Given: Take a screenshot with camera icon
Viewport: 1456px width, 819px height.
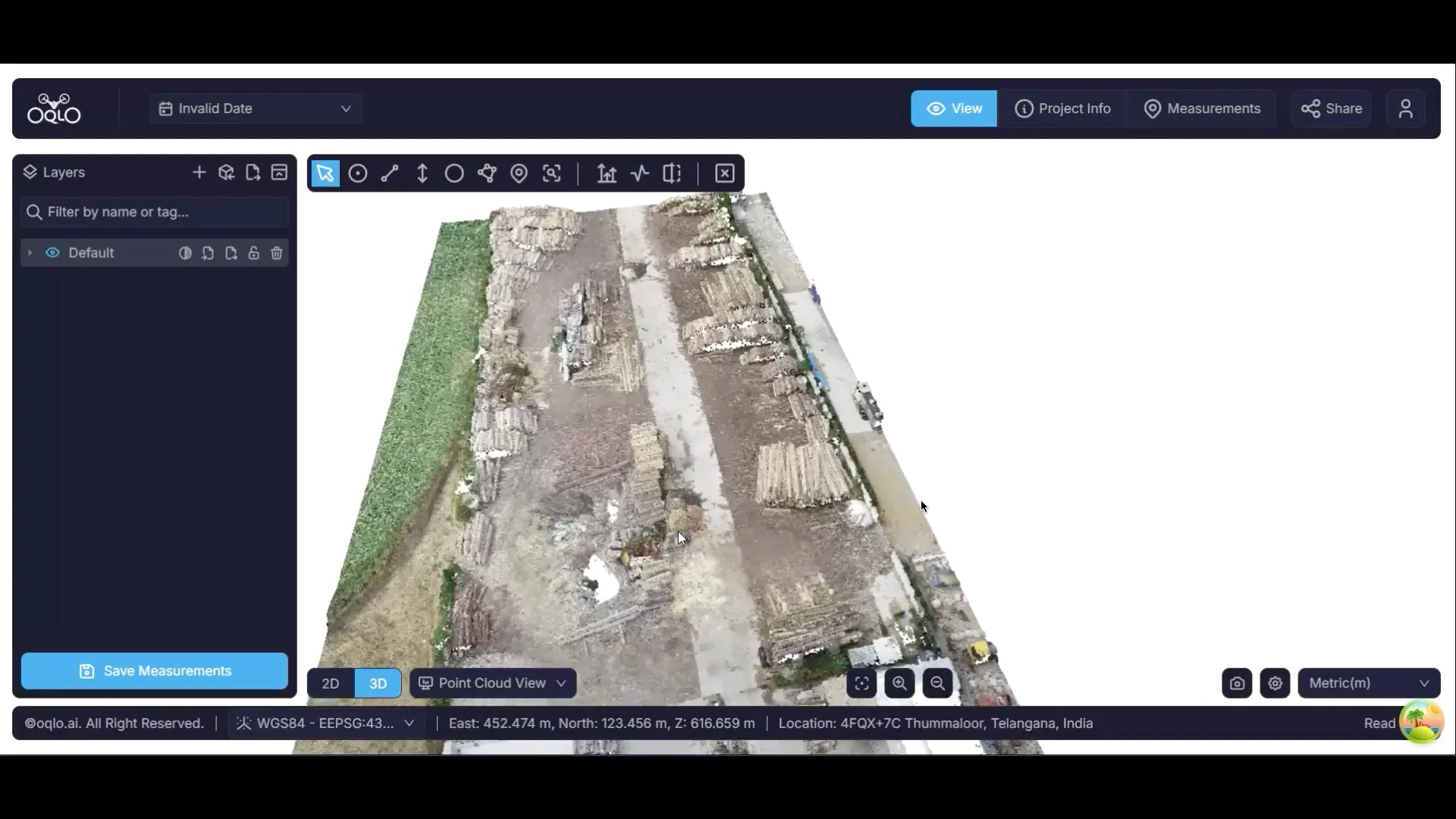Looking at the screenshot, I should [x=1237, y=683].
